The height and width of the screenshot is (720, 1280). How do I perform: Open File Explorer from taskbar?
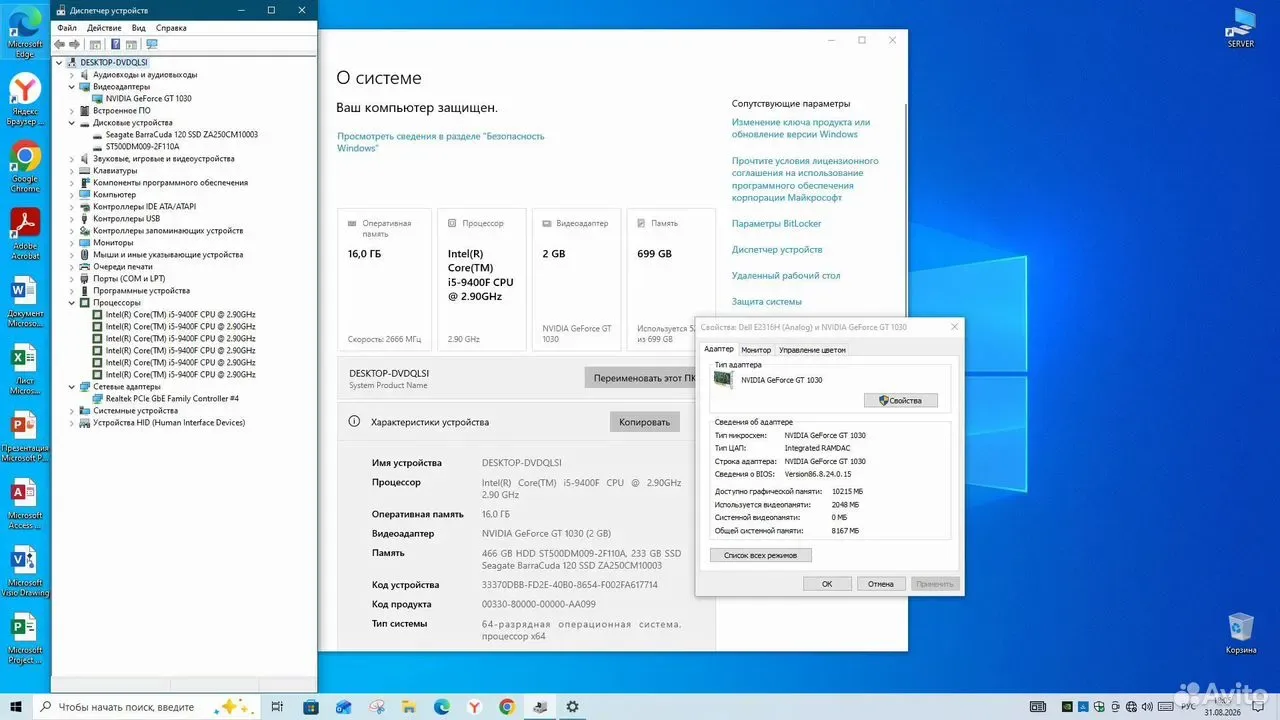coord(409,706)
